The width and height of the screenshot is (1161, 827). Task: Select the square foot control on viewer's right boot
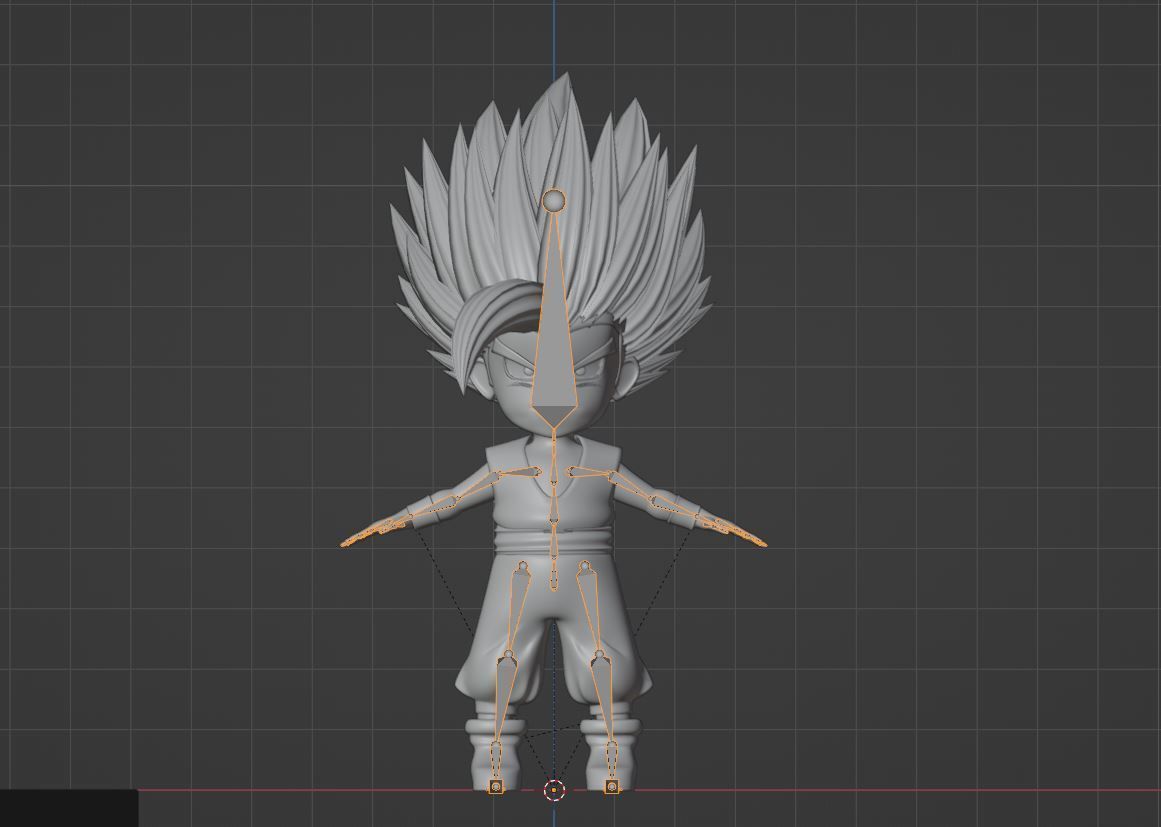click(x=612, y=786)
